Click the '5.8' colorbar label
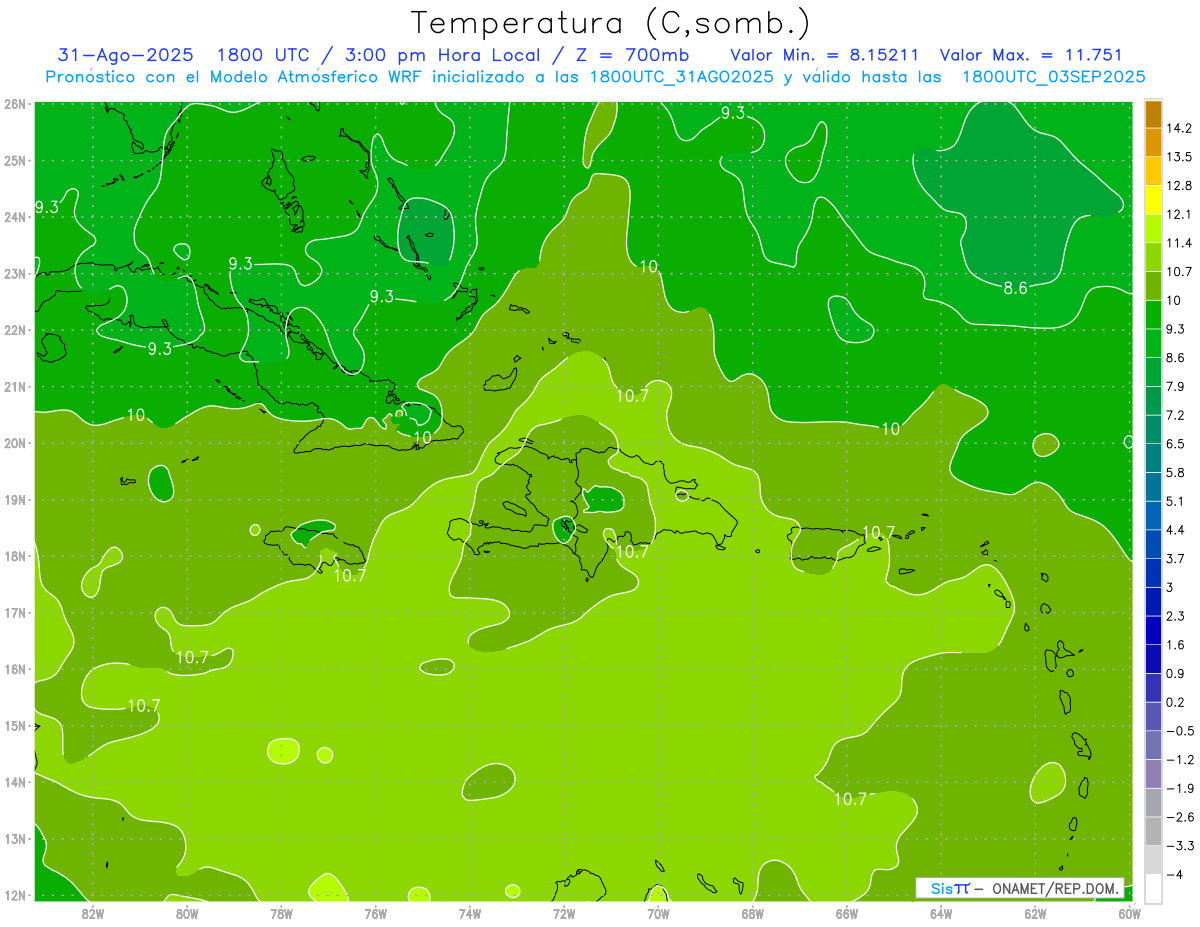The height and width of the screenshot is (927, 1200). pos(1175,472)
